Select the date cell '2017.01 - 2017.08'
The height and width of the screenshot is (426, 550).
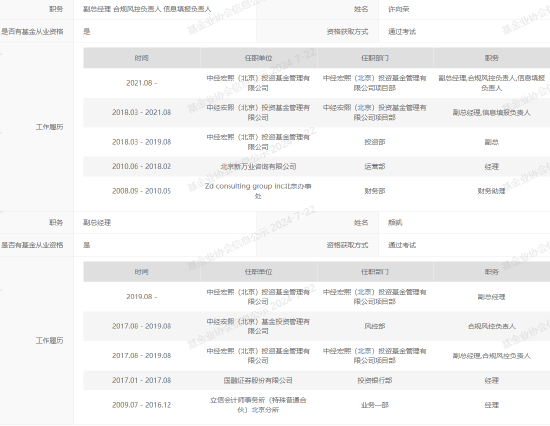click(141, 380)
